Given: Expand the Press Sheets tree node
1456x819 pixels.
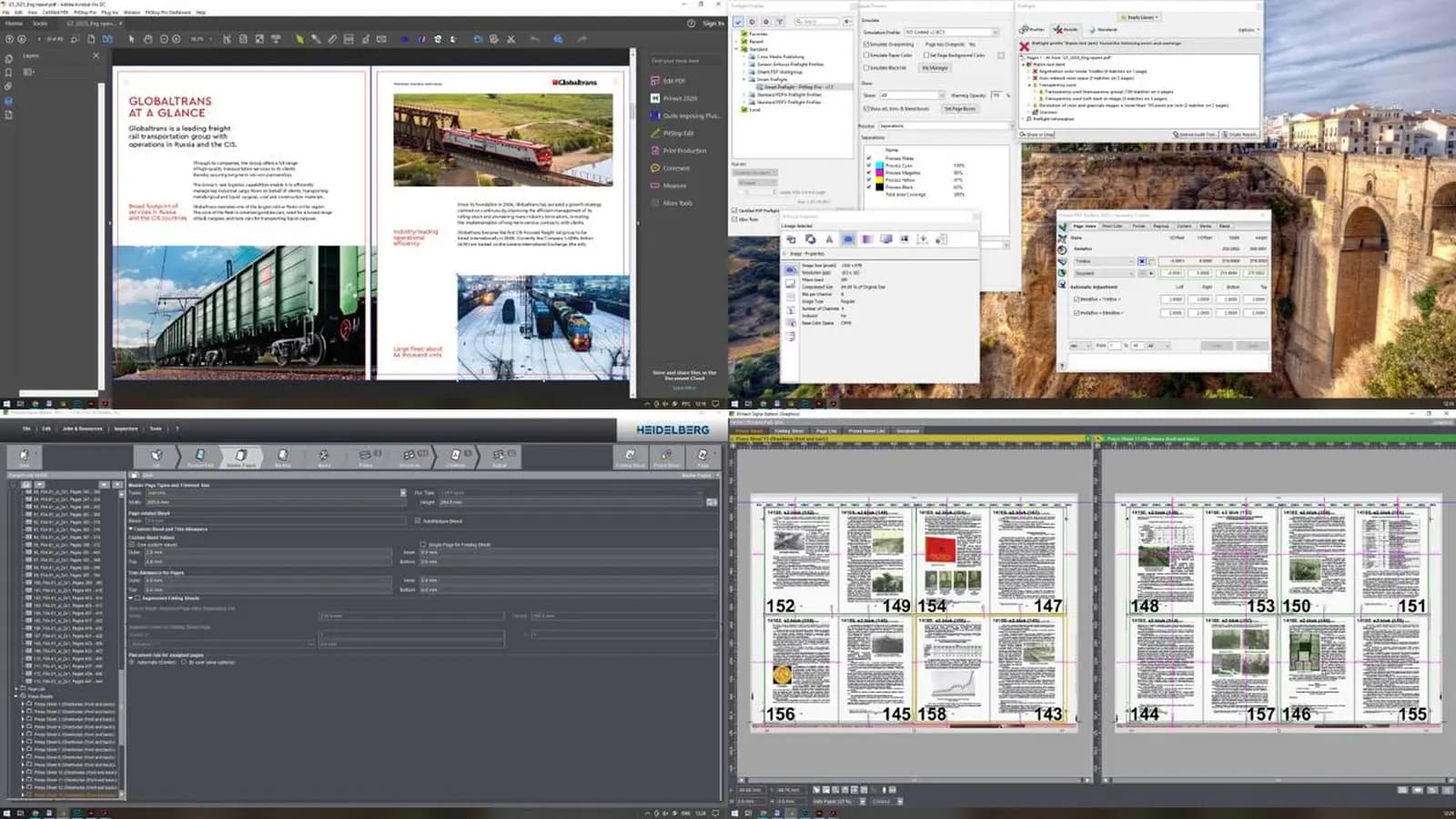Looking at the screenshot, I should [16, 696].
